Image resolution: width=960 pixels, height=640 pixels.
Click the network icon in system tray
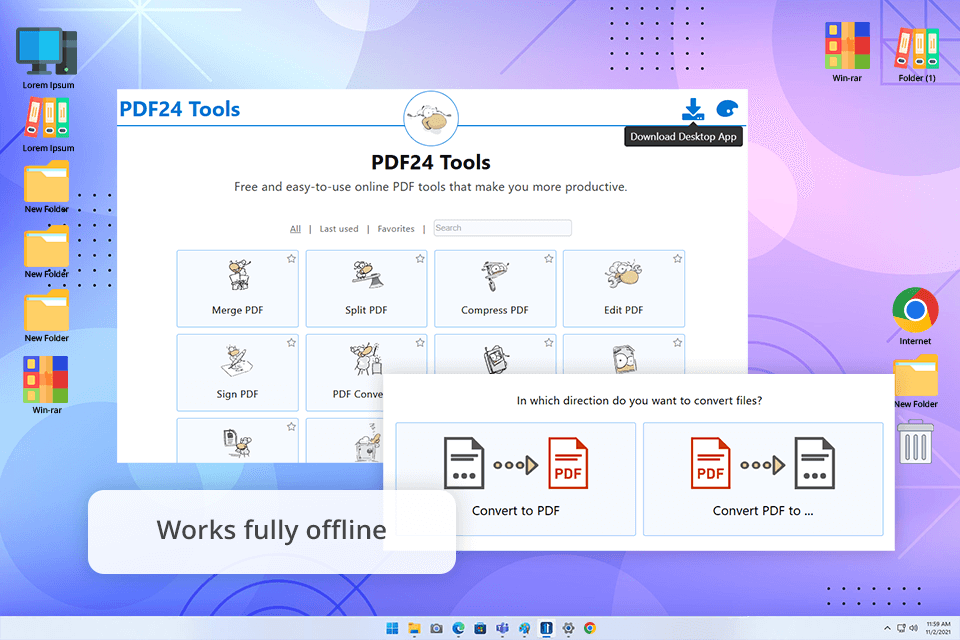901,628
